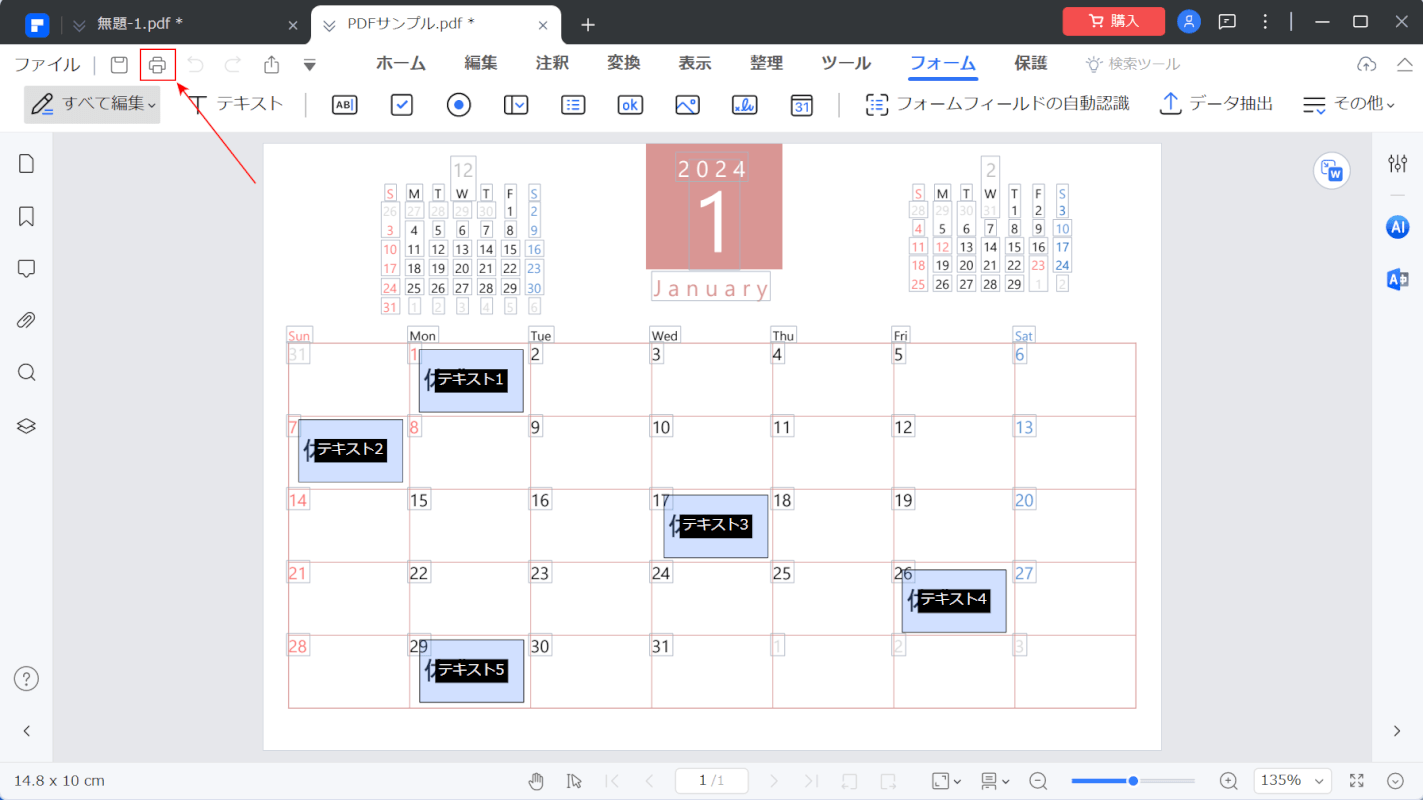1423x800 pixels.
Task: Open the user account avatar
Action: [x=1189, y=21]
